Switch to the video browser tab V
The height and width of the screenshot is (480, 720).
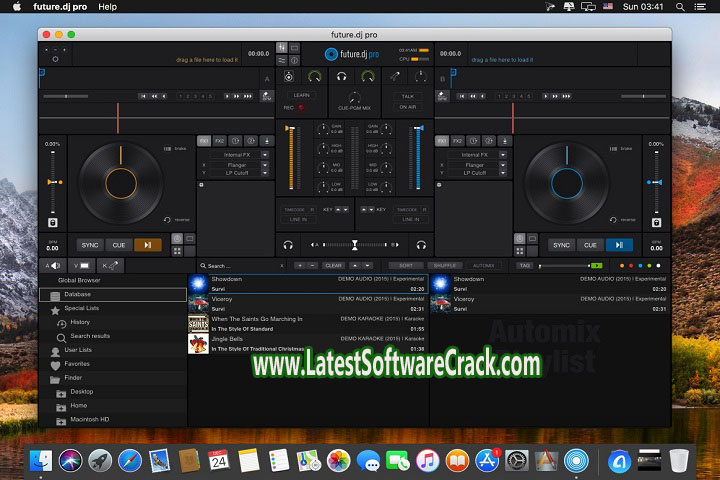coord(82,265)
